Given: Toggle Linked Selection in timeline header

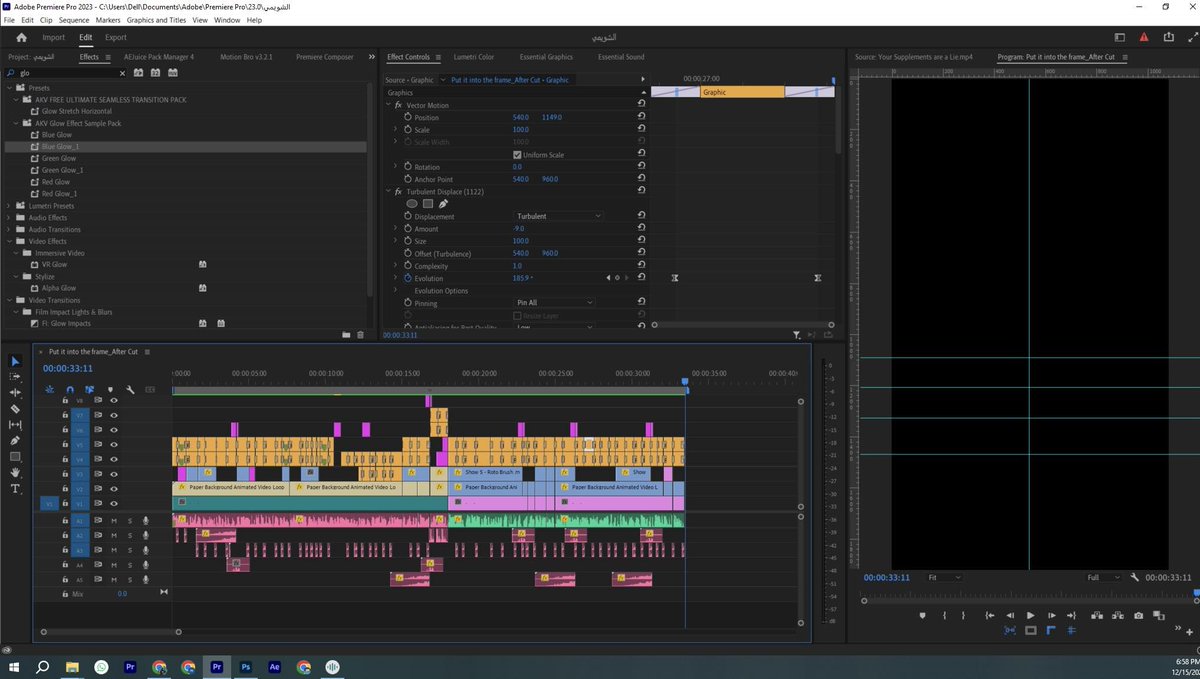Looking at the screenshot, I should point(89,390).
